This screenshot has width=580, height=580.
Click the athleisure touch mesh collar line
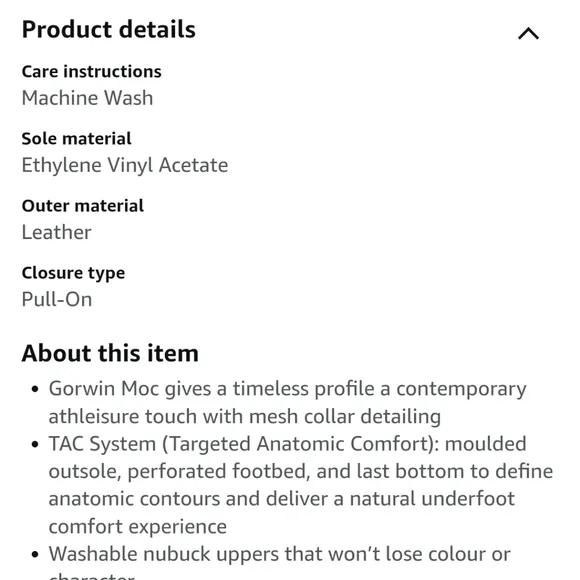245,417
